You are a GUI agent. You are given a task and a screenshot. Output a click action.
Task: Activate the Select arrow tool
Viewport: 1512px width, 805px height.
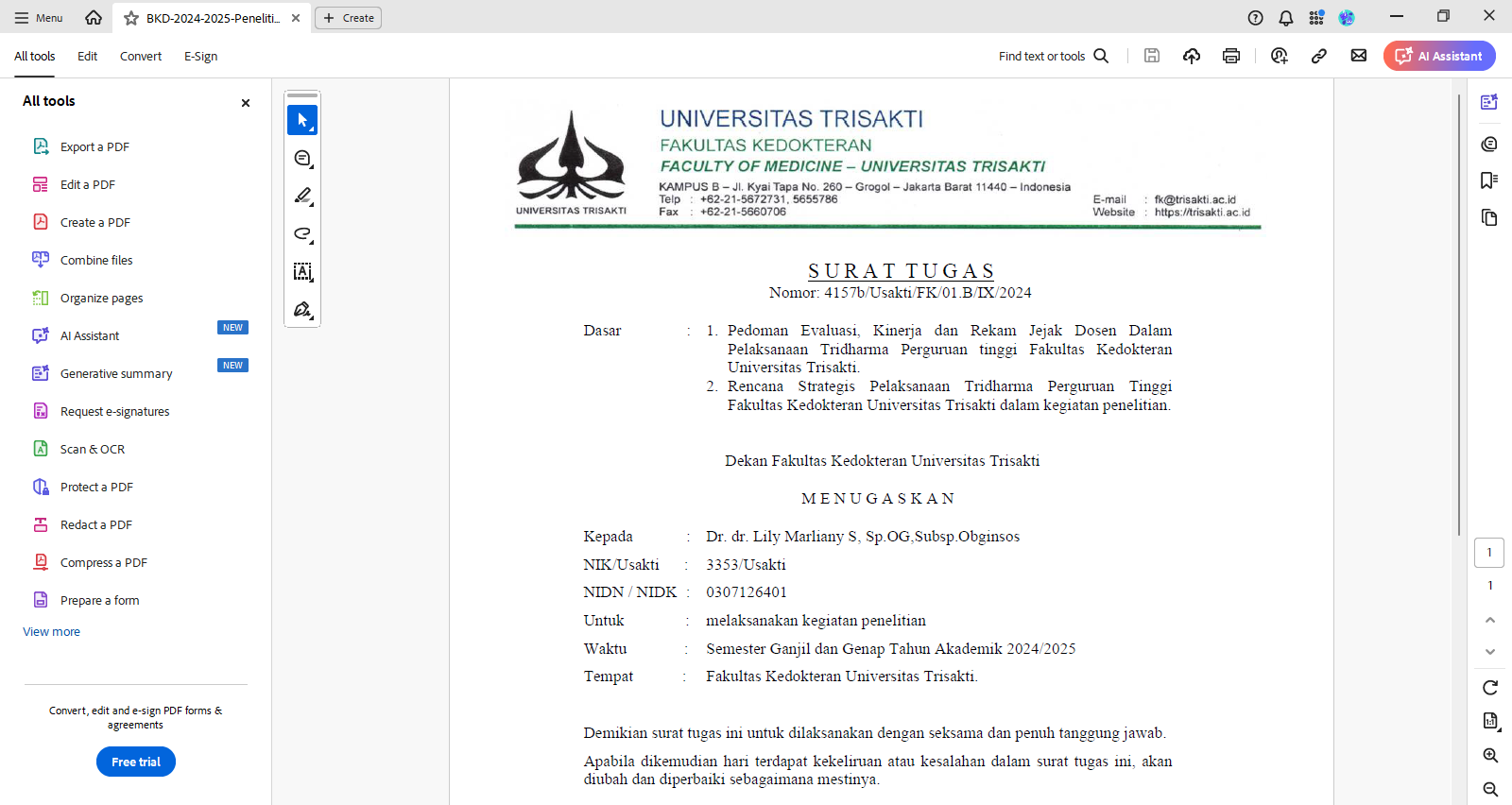coord(302,120)
